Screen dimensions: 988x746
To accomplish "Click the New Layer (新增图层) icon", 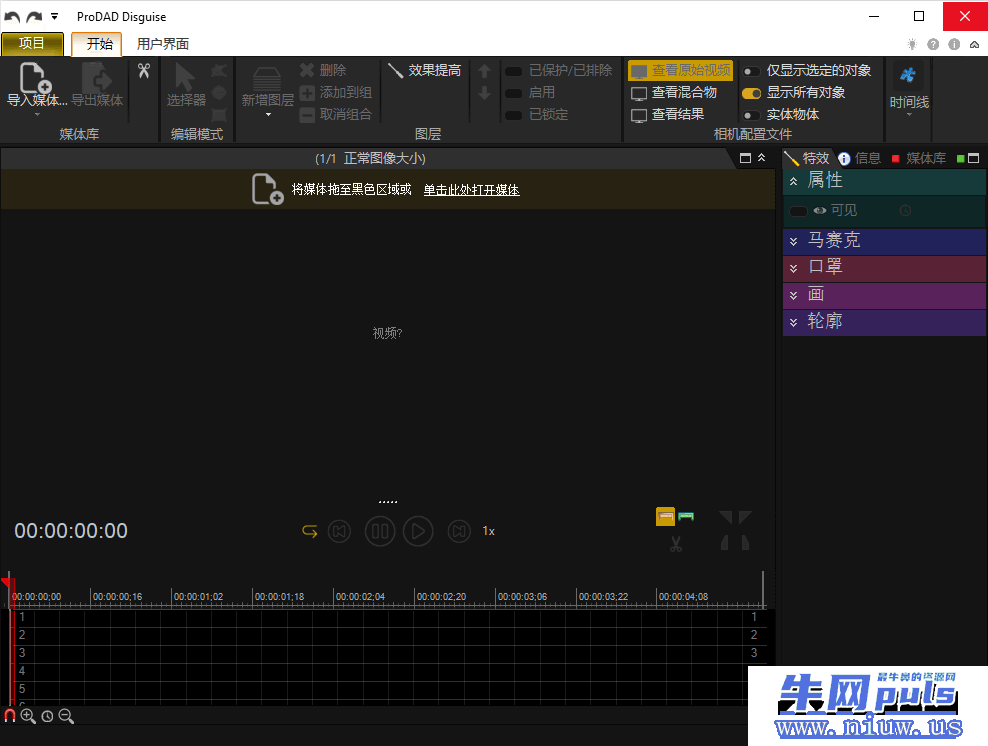I will click(x=267, y=79).
